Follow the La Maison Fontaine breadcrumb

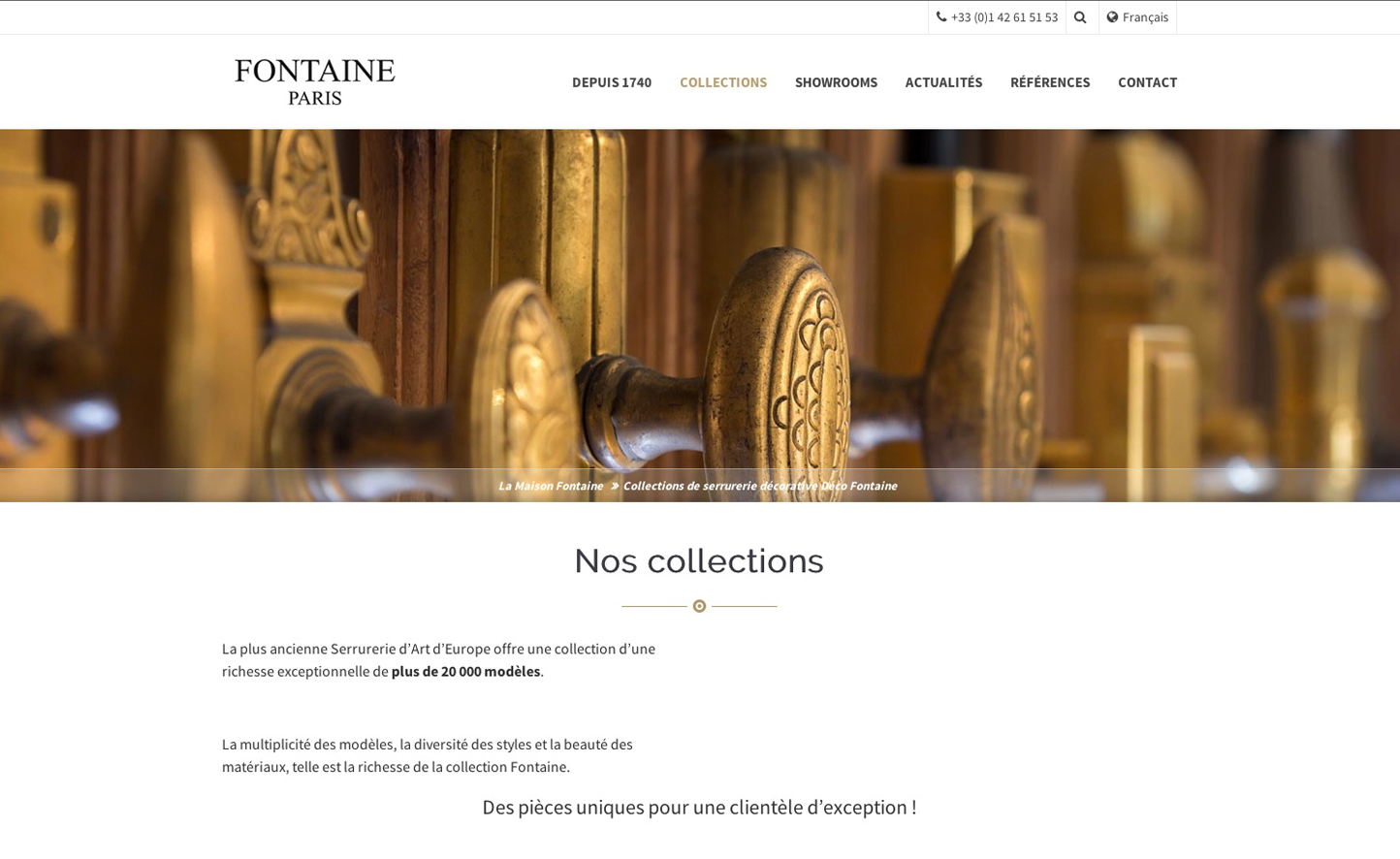551,486
